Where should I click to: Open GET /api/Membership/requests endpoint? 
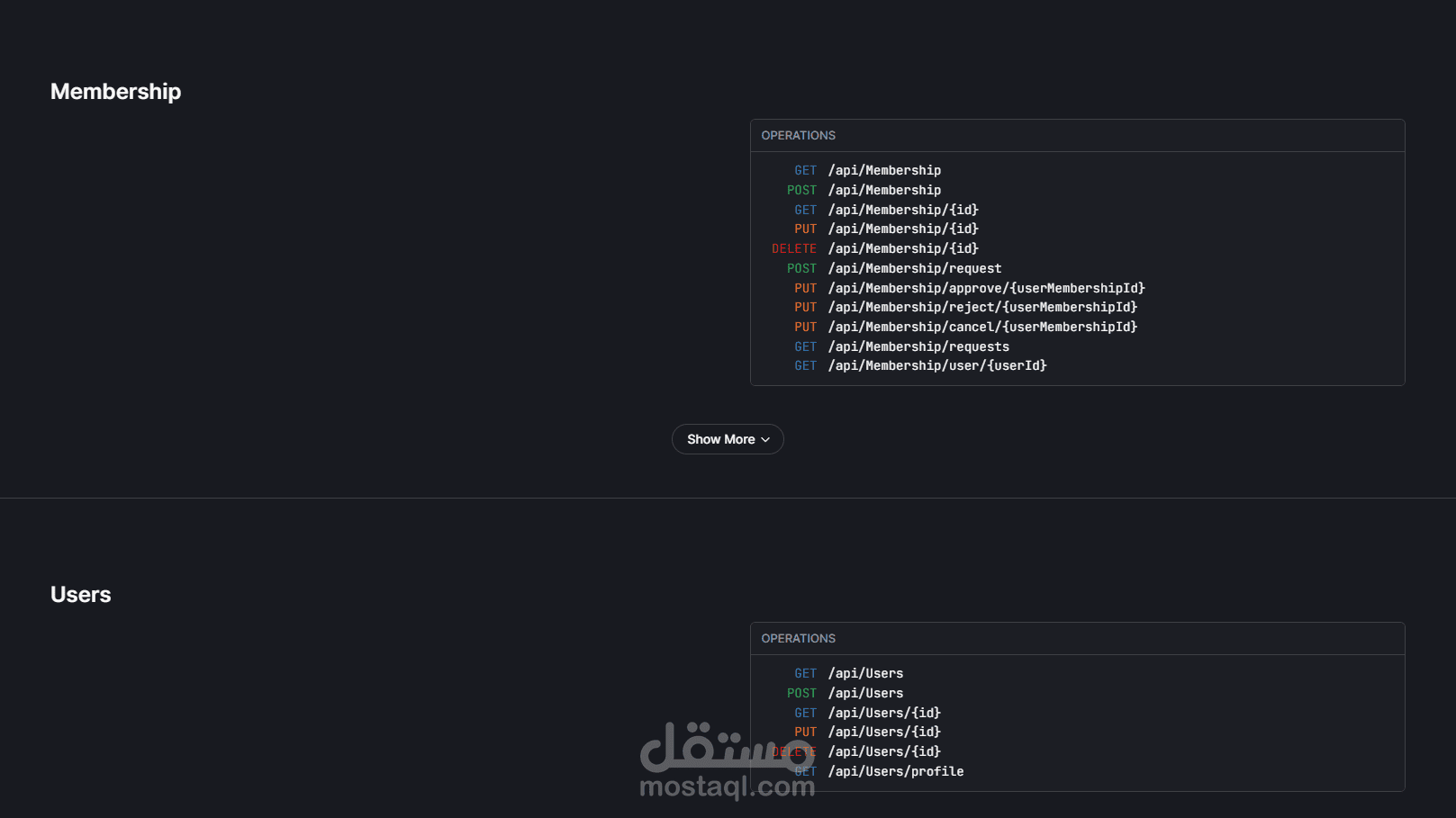[901, 346]
